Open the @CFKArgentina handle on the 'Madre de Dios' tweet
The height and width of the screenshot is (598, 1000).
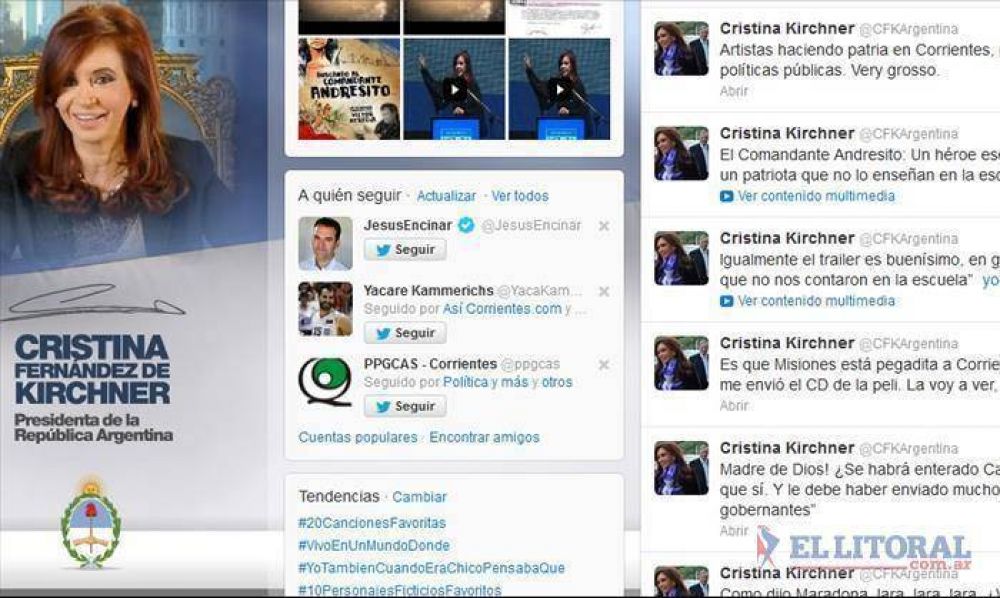[x=909, y=448]
